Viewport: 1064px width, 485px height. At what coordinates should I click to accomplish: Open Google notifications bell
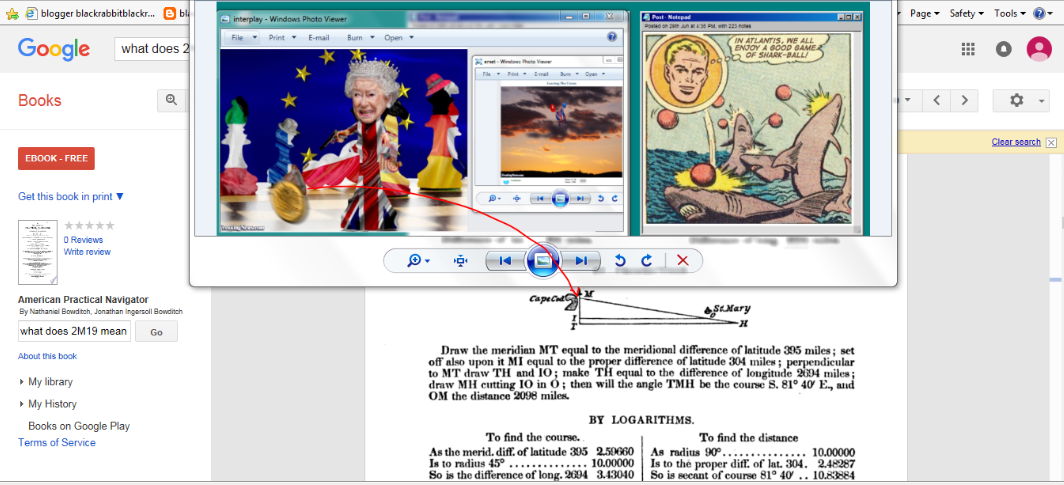(x=1003, y=49)
